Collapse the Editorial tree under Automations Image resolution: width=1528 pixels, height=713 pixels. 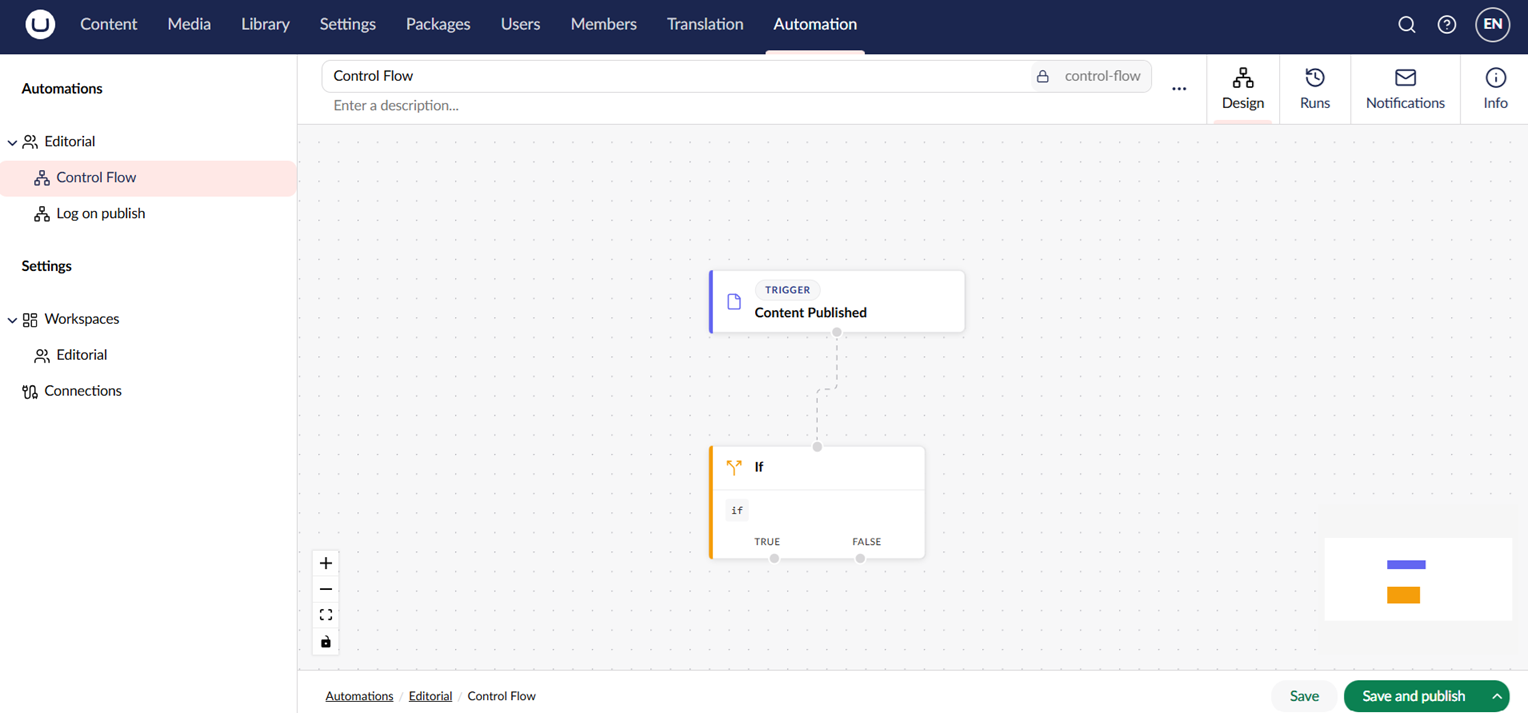[x=12, y=142]
